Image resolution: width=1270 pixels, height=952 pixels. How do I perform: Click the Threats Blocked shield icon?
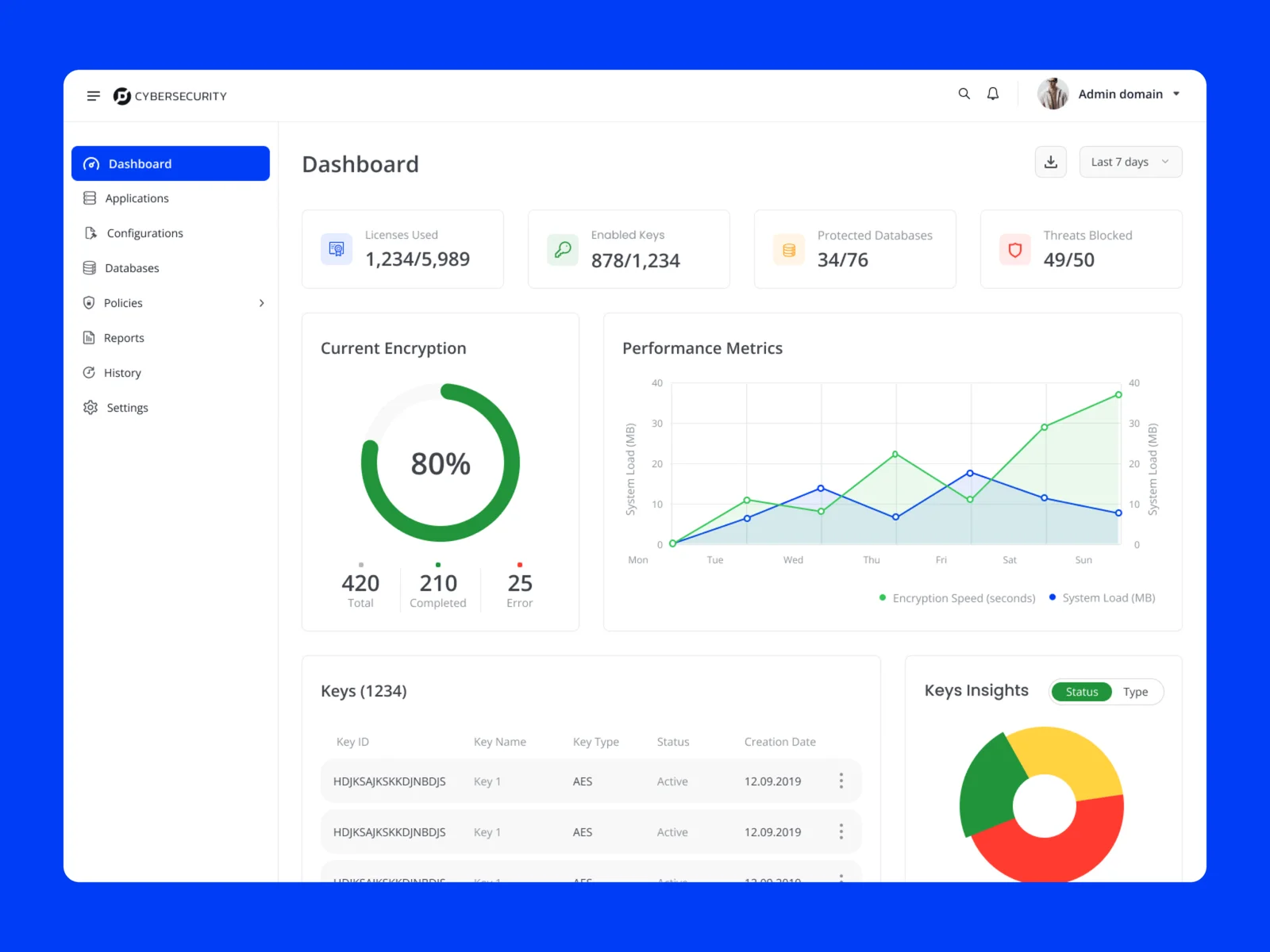1014,250
